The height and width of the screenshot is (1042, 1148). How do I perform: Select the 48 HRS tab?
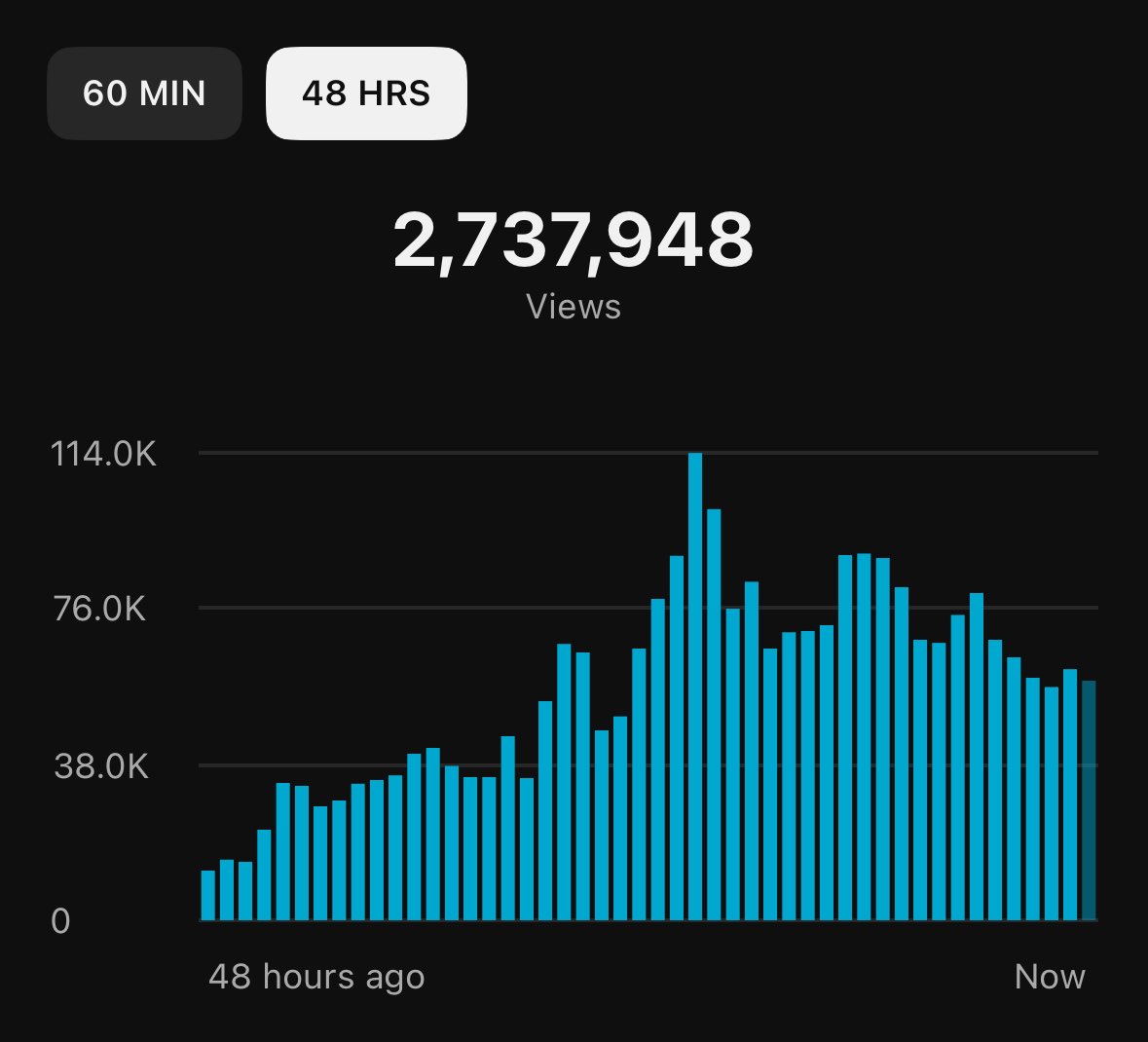(x=366, y=93)
